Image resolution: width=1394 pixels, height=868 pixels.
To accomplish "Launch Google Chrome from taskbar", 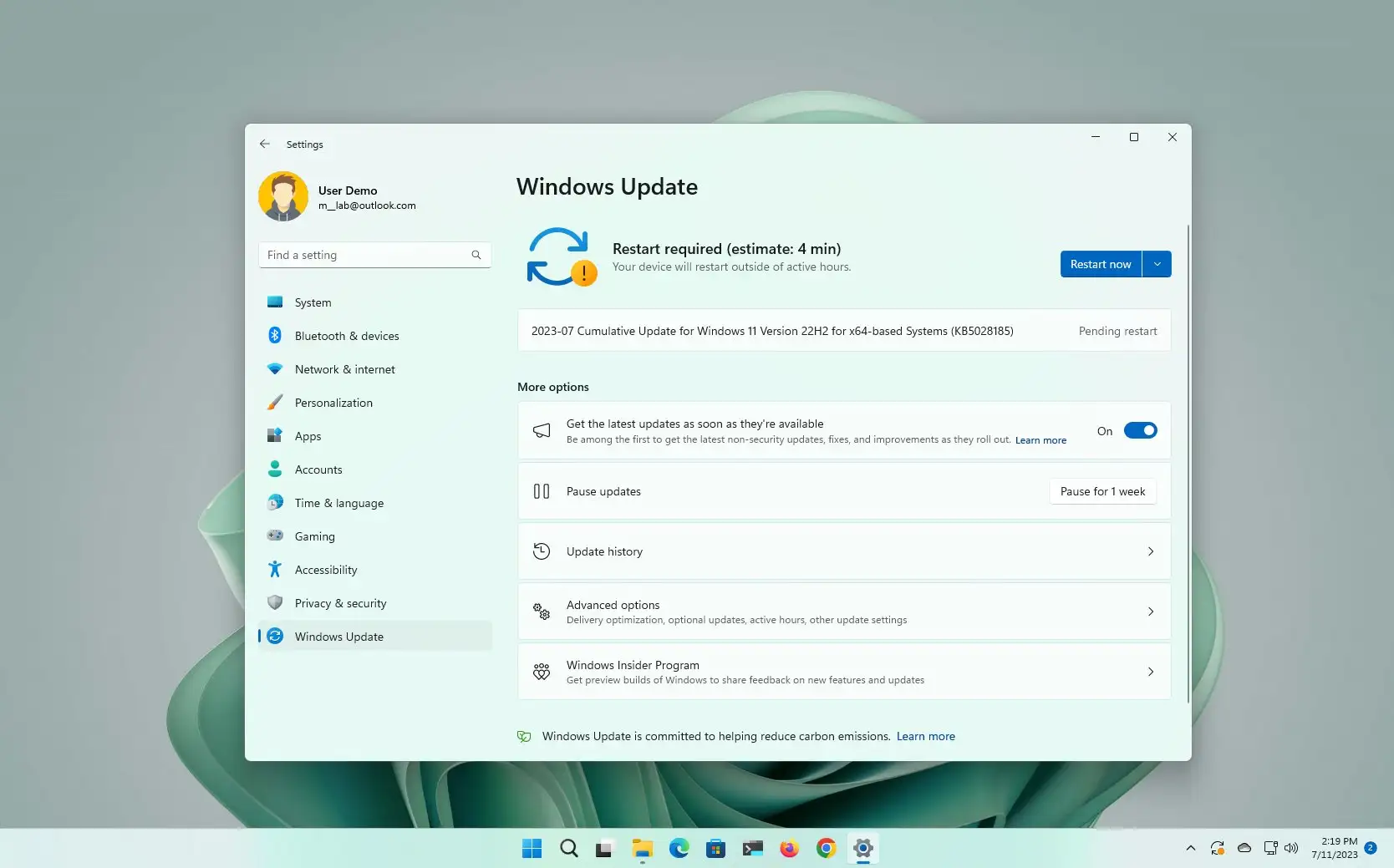I will (826, 849).
